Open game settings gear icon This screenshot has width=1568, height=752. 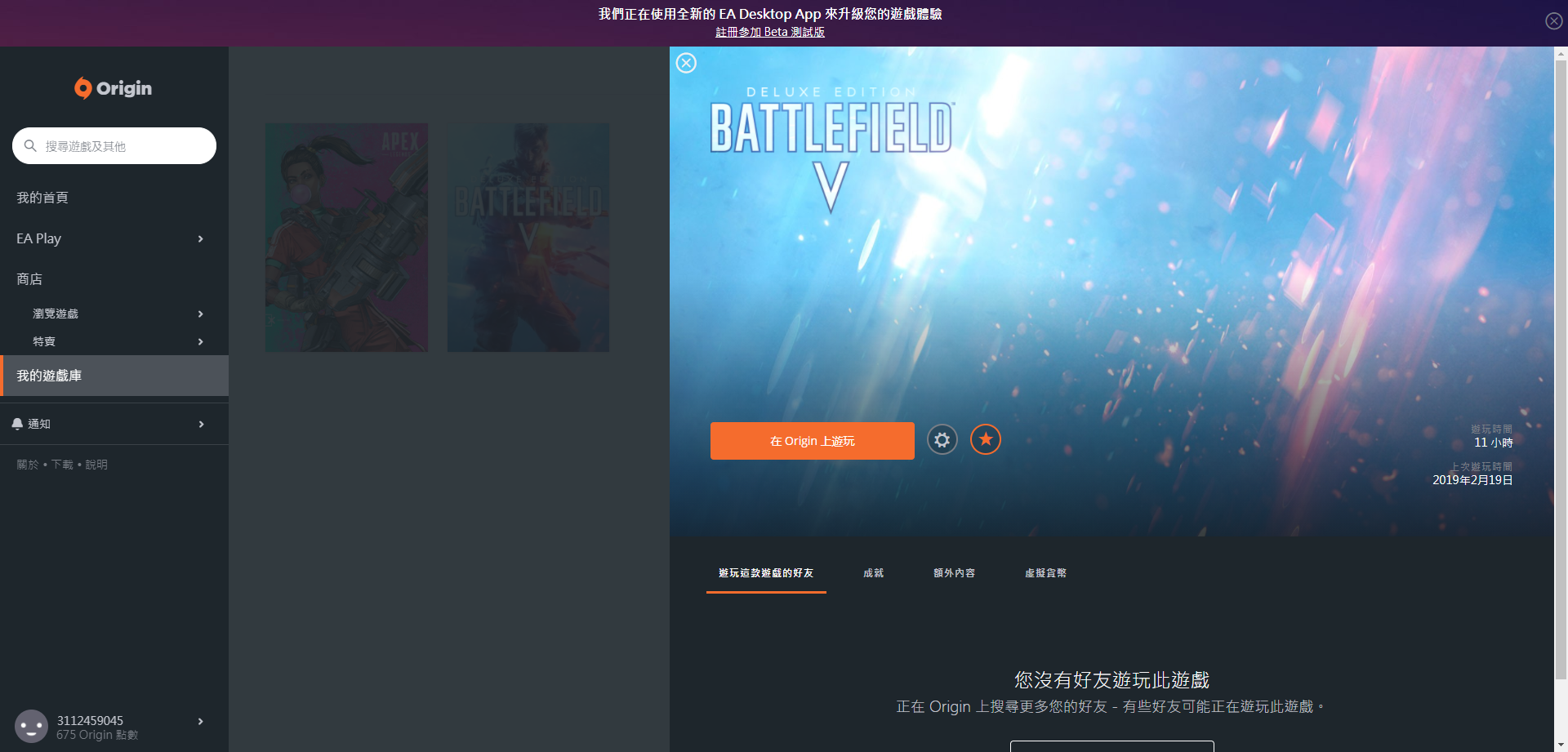pos(942,440)
